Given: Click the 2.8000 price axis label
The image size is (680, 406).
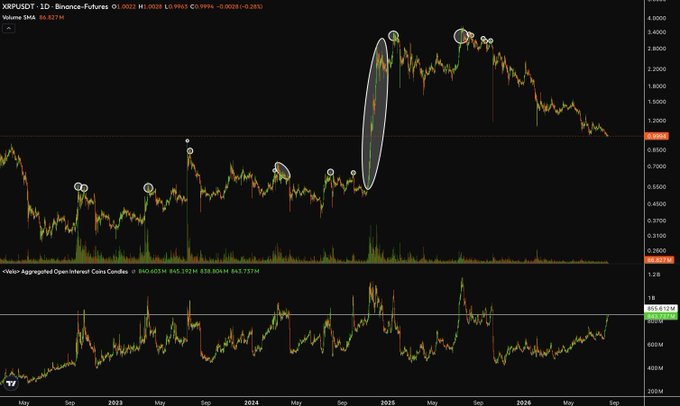Looking at the screenshot, I should 657,49.
